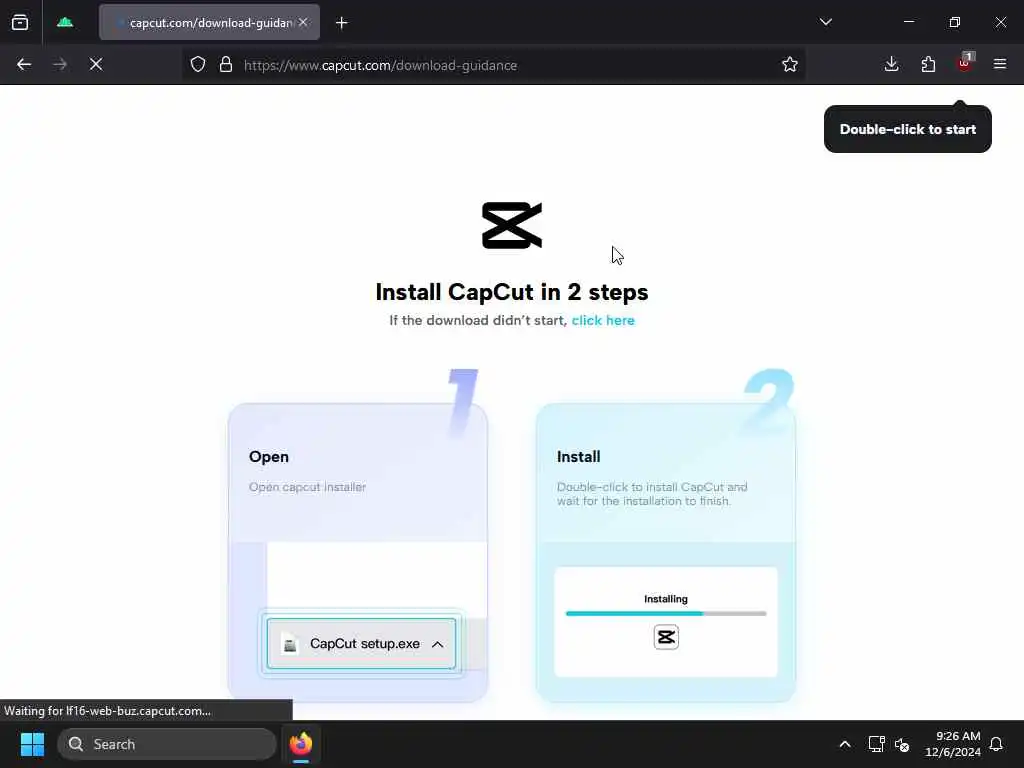
Task: Open the tracking protection shield
Action: click(198, 64)
